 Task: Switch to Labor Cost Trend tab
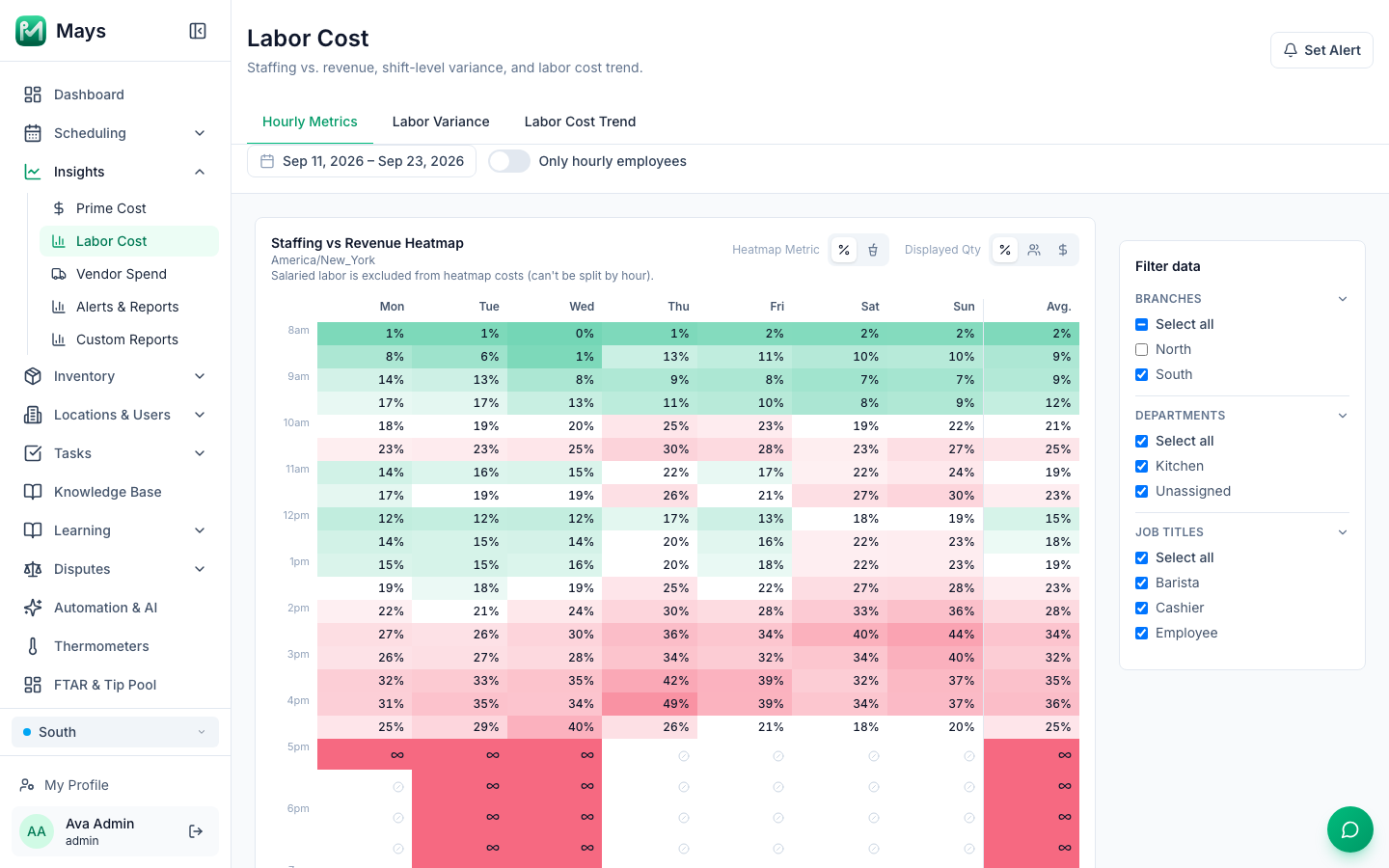click(580, 122)
